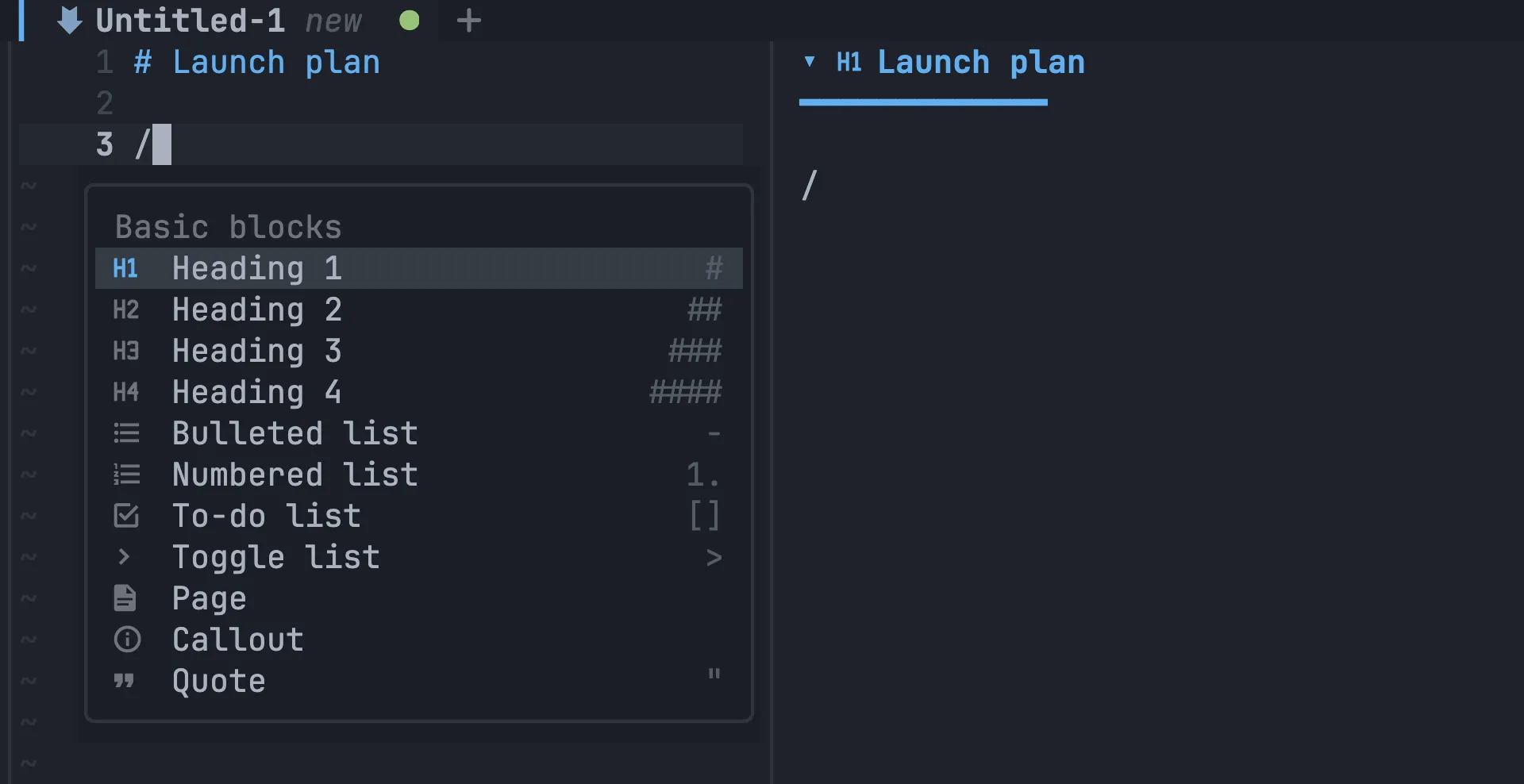Viewport: 1524px width, 784px height.
Task: Insert a Bulleted list block
Action: tap(419, 433)
